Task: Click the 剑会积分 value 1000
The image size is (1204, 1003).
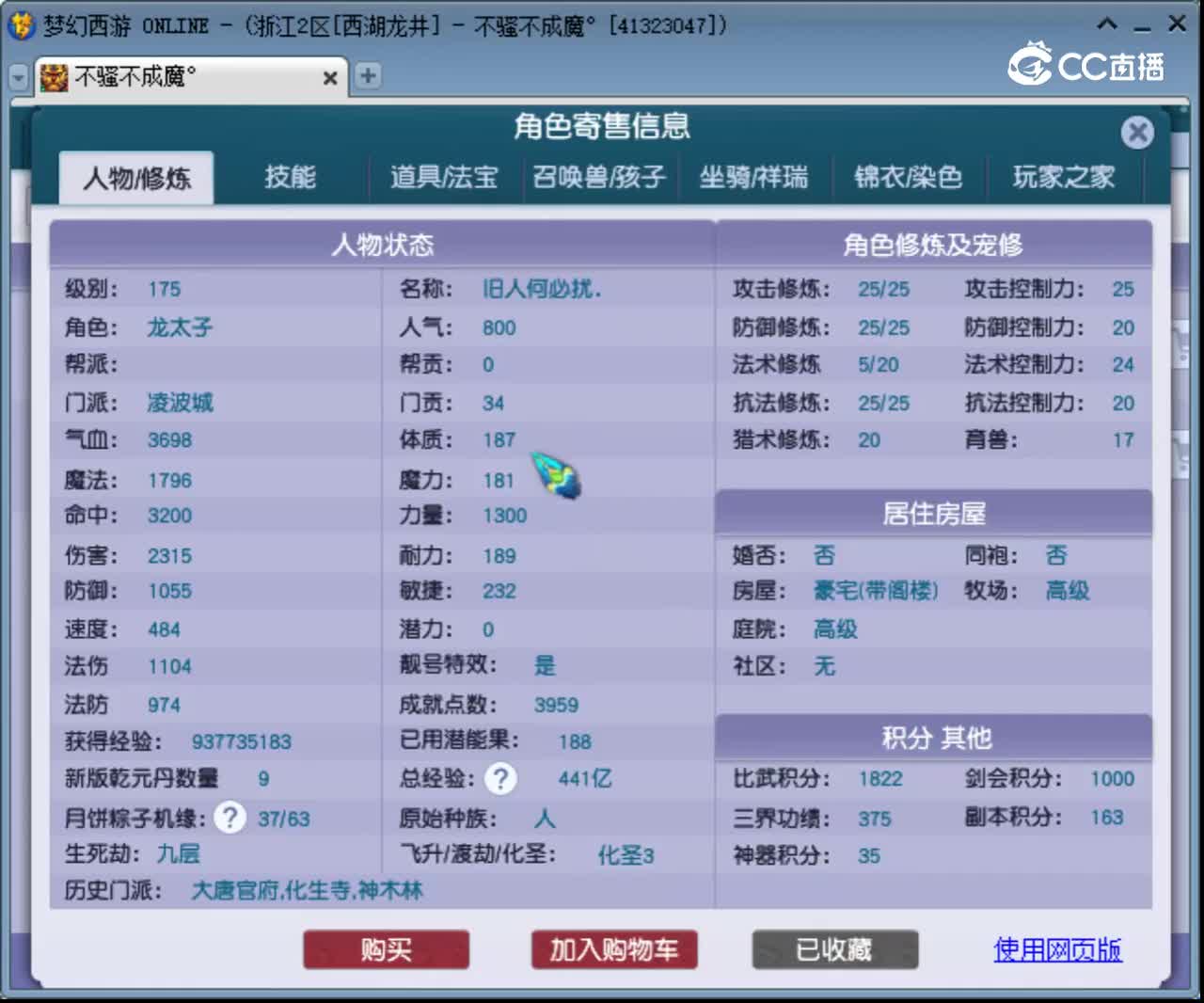Action: [1112, 779]
